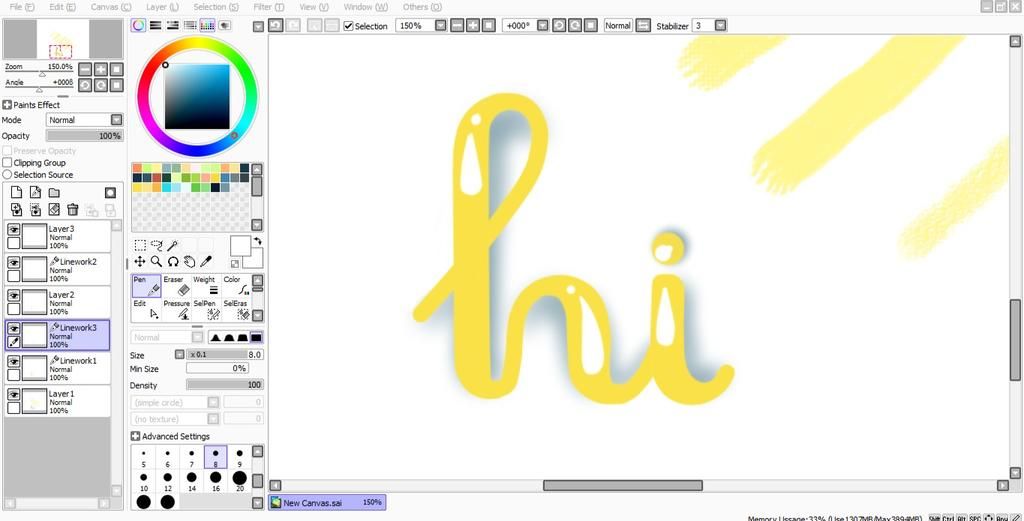Enable Selection Source radio option
Image resolution: width=1024 pixels, height=521 pixels.
[7, 174]
